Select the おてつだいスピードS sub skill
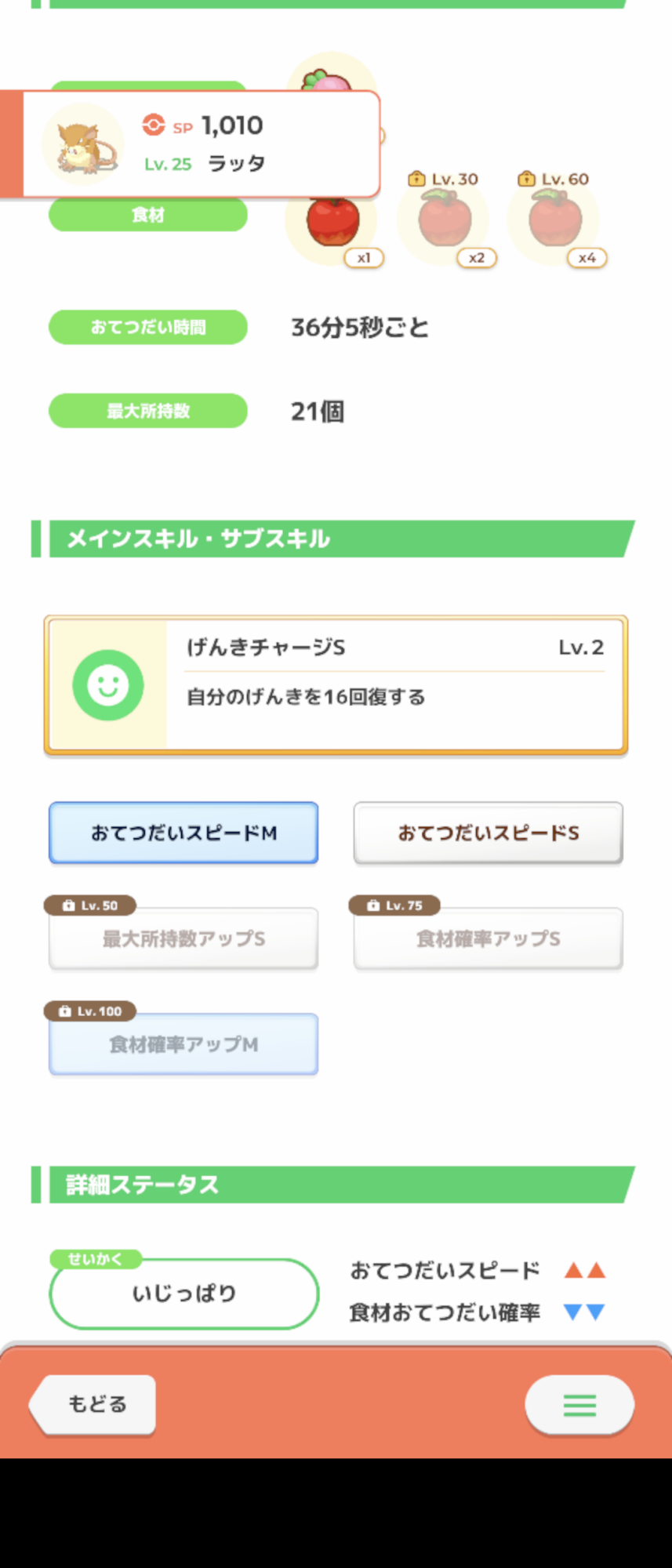The height and width of the screenshot is (1568, 672). 488,833
